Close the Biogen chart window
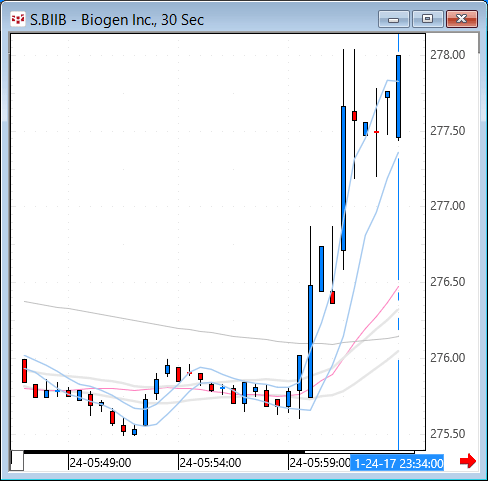488x481 pixels. click(x=462, y=19)
